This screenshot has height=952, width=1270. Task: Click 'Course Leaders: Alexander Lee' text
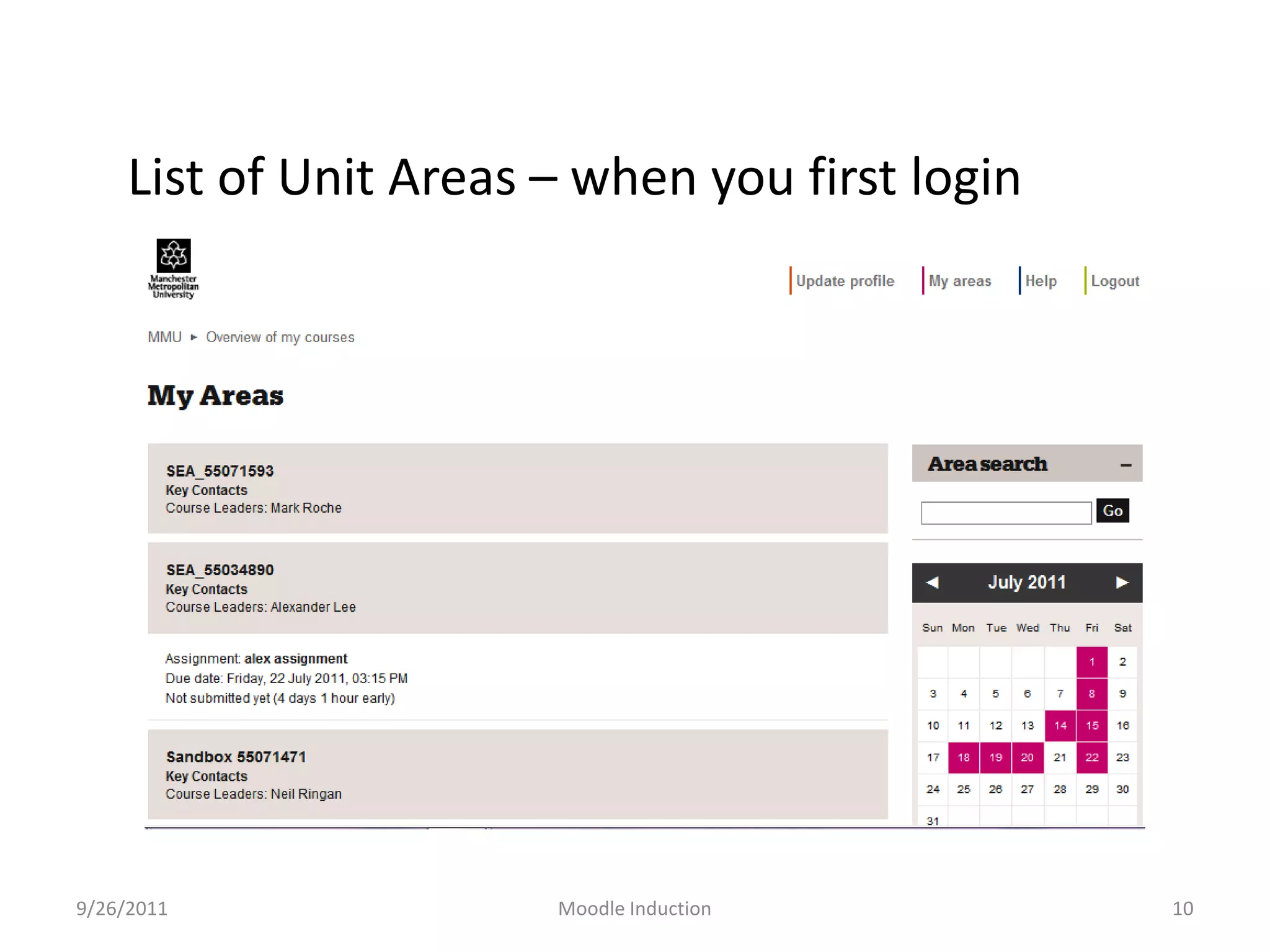(260, 607)
